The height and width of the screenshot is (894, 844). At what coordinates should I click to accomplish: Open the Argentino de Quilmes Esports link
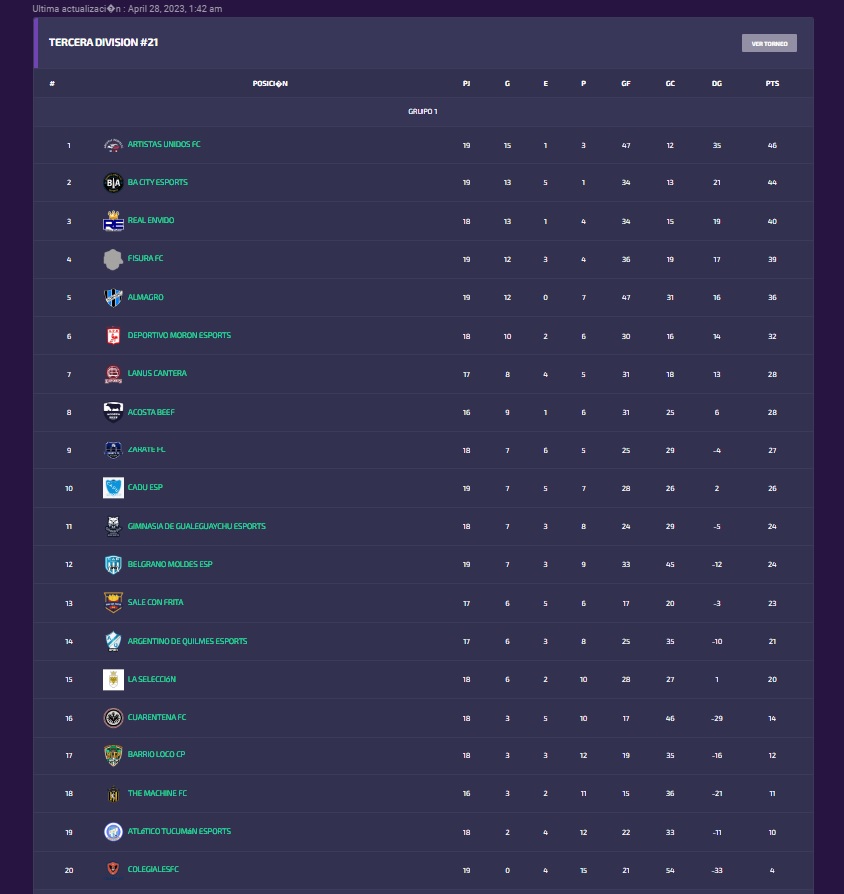click(187, 641)
